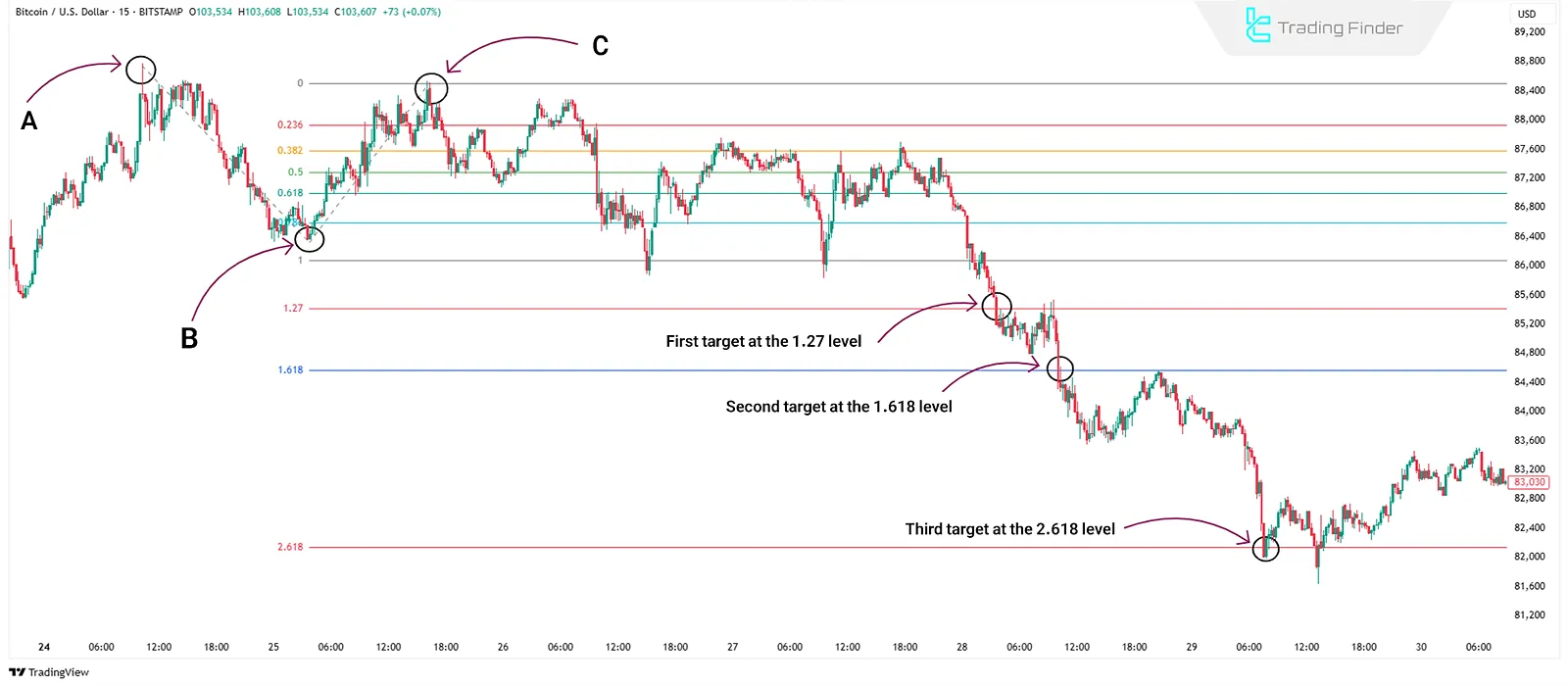Click the BITSTAMP exchange label
Viewport: 1568px width, 686px height.
pos(161,12)
